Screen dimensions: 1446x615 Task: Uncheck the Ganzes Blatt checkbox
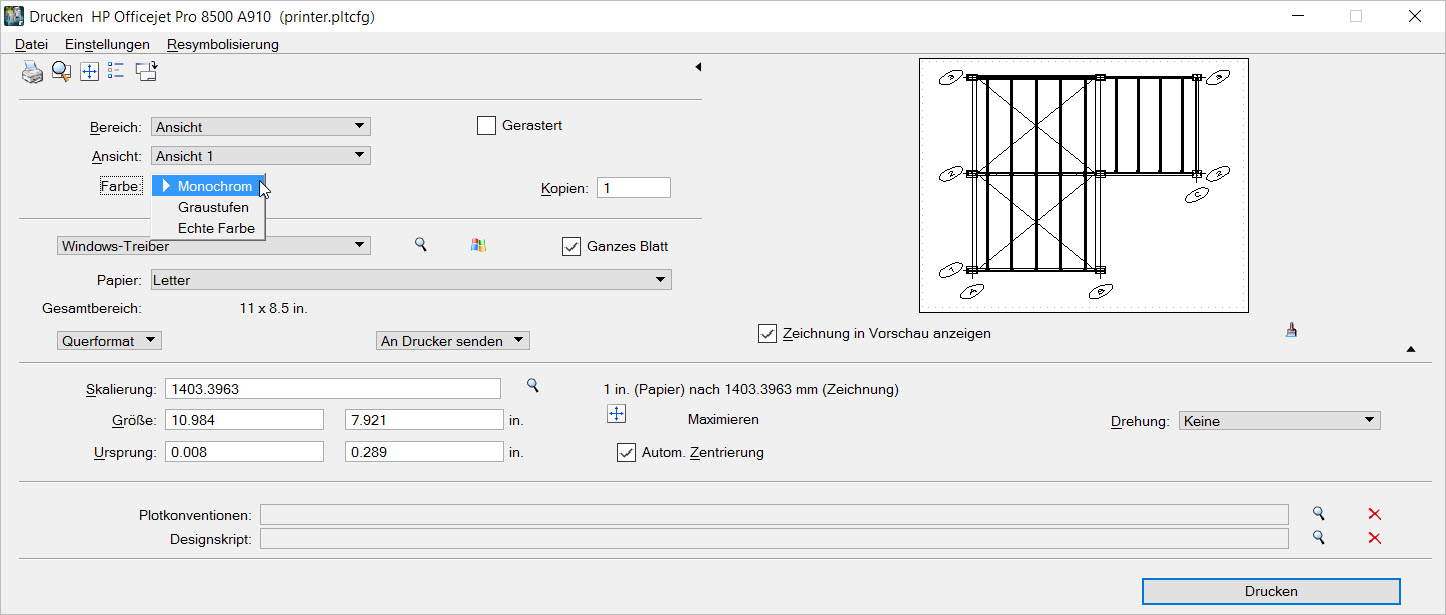coord(571,246)
